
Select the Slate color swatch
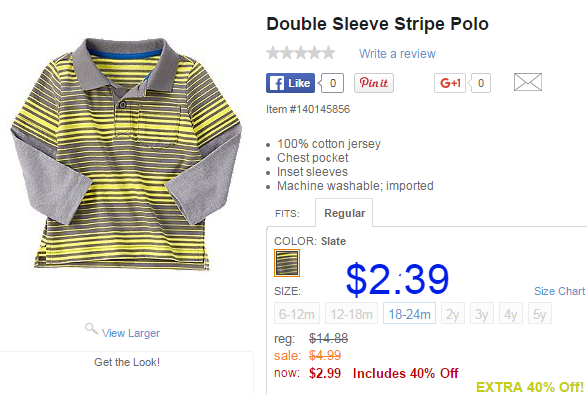click(287, 263)
